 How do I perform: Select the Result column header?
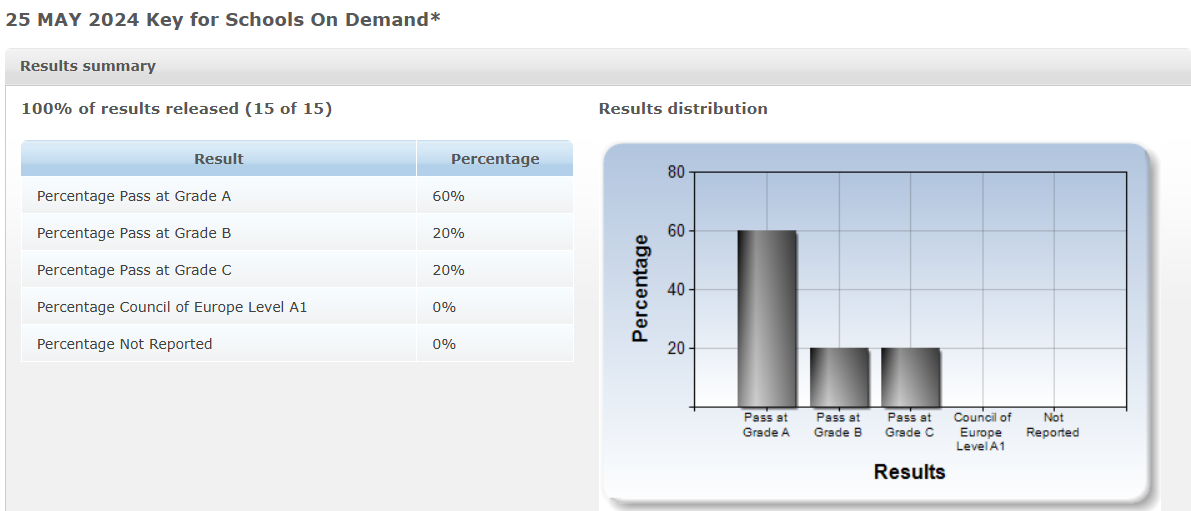pyautogui.click(x=219, y=159)
